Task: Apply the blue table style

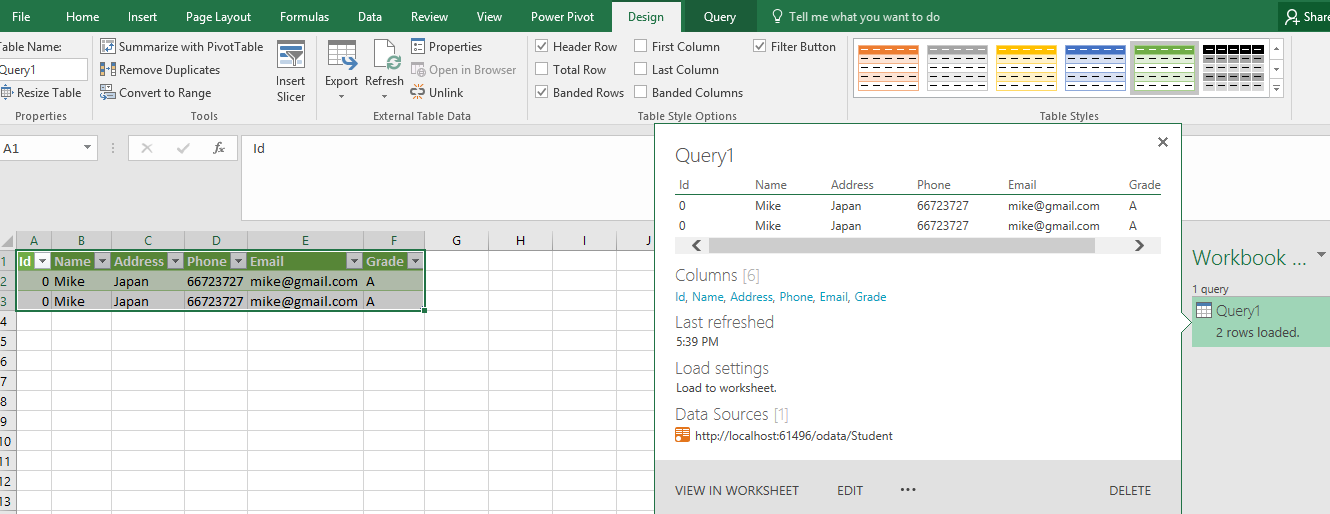Action: tap(1095, 68)
